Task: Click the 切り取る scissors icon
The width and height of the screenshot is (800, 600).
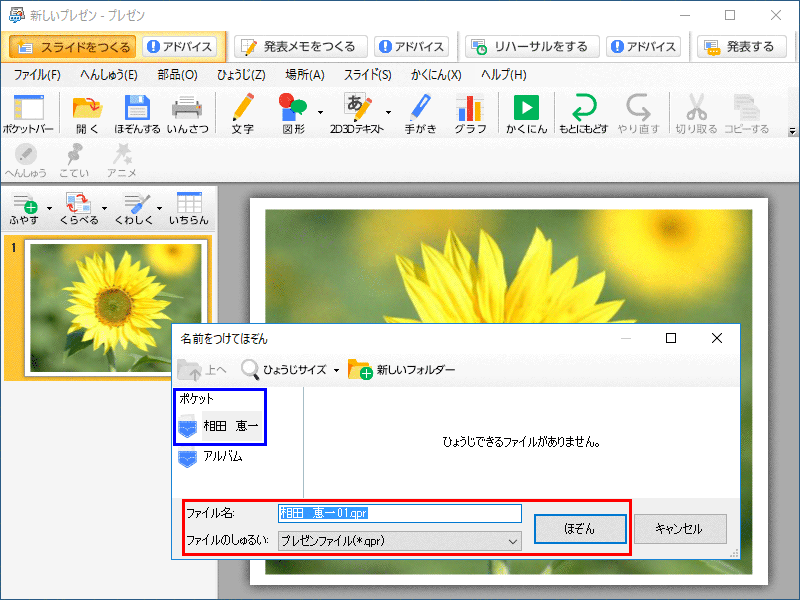Action: pos(696,107)
